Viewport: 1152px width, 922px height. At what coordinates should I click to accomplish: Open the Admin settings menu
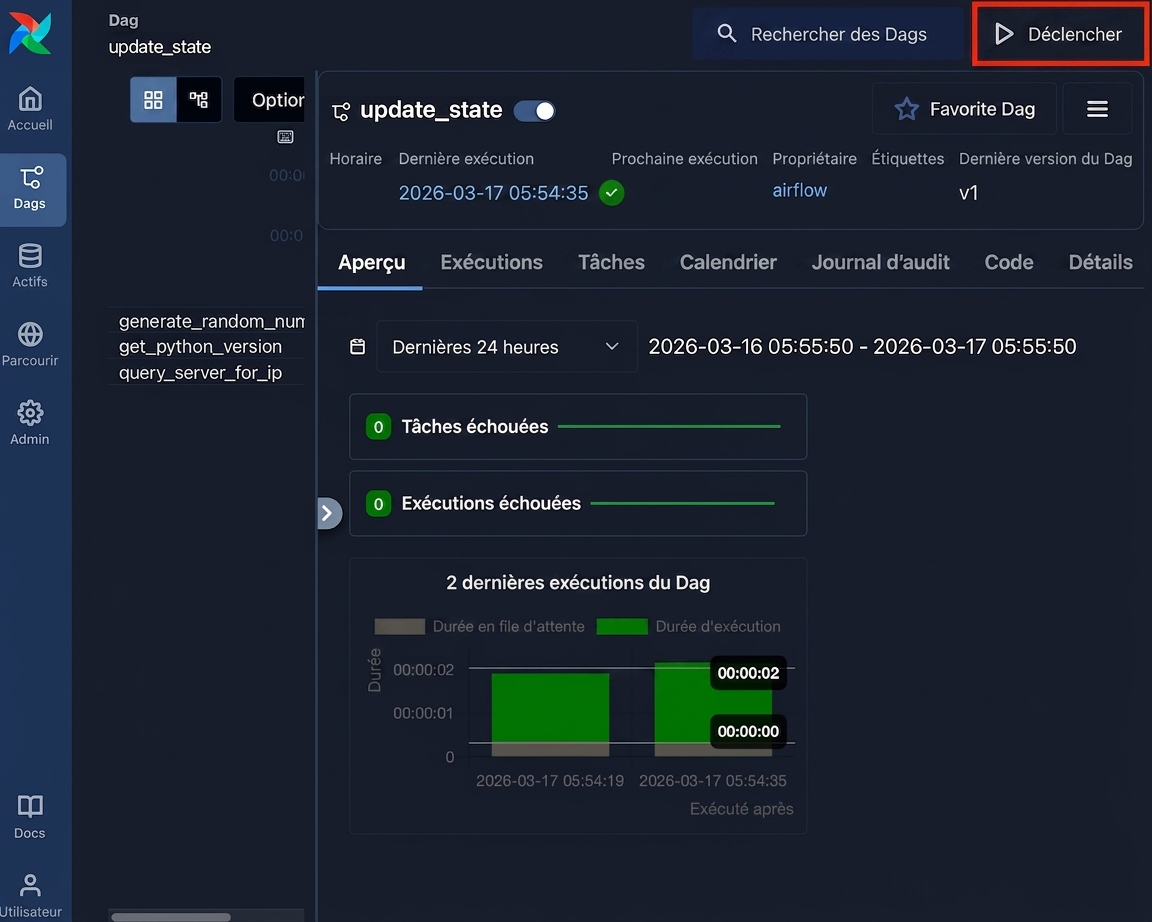tap(30, 422)
